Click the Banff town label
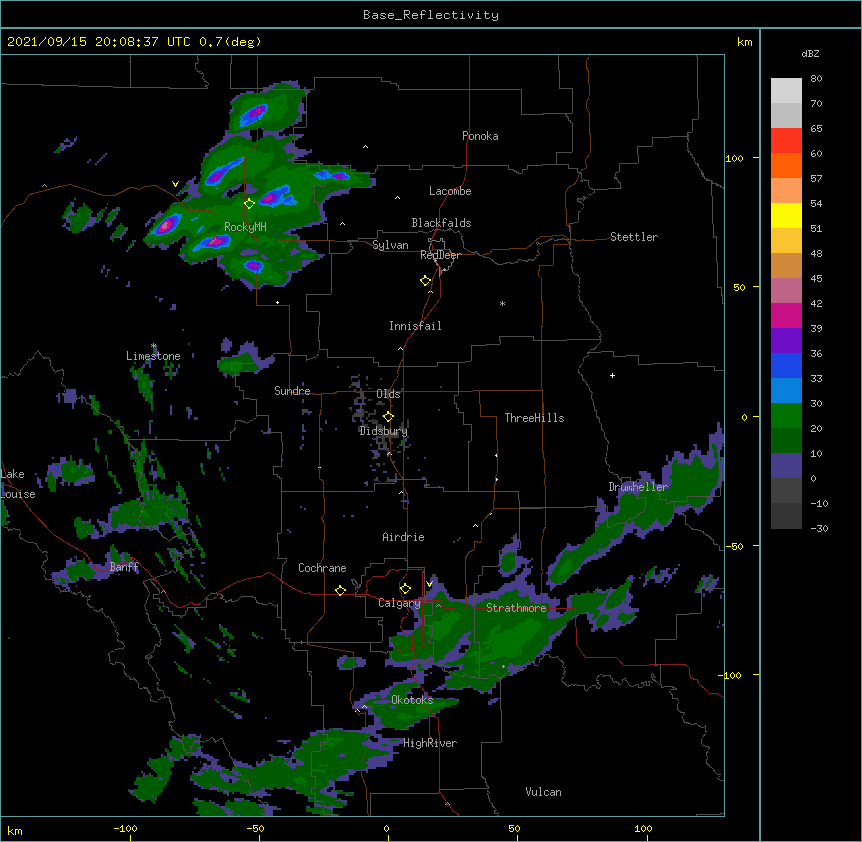 [124, 567]
